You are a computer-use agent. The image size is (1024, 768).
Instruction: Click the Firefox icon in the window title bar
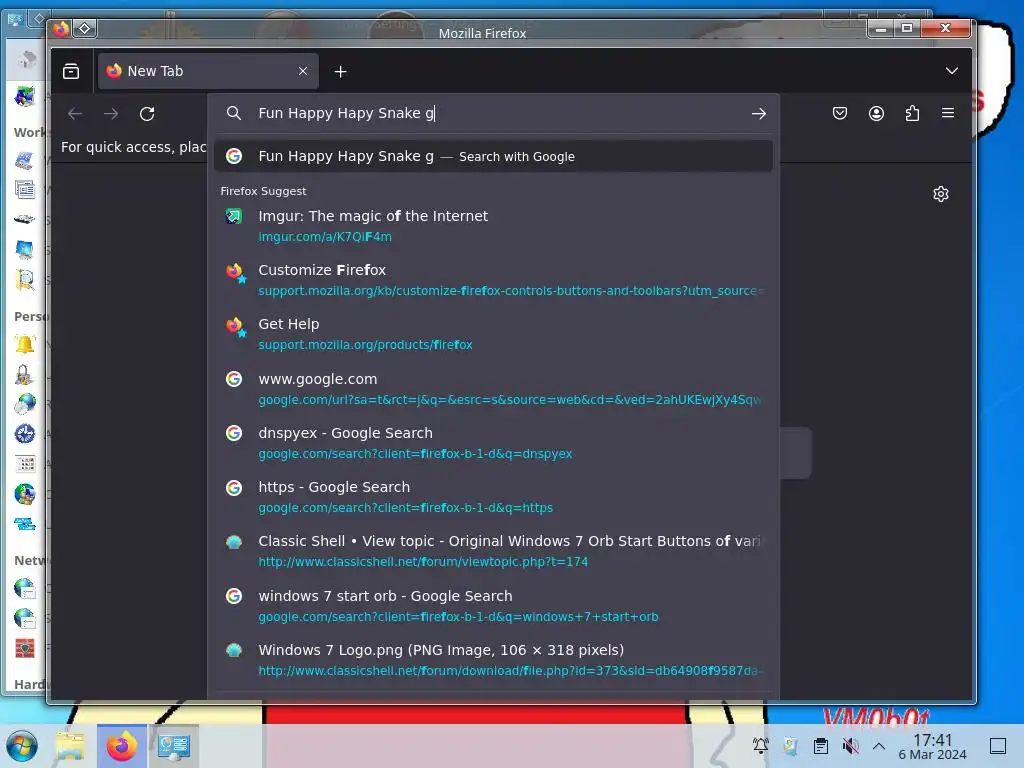tap(61, 29)
